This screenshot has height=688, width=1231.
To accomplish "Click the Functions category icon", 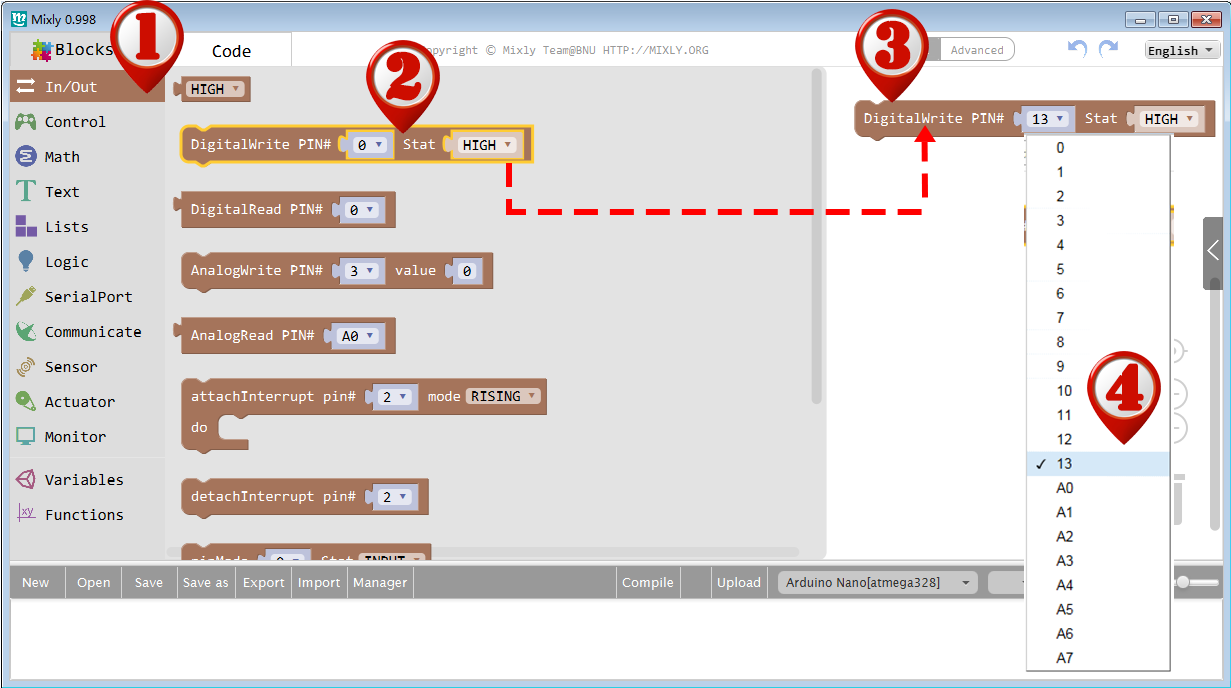I will pyautogui.click(x=26, y=514).
